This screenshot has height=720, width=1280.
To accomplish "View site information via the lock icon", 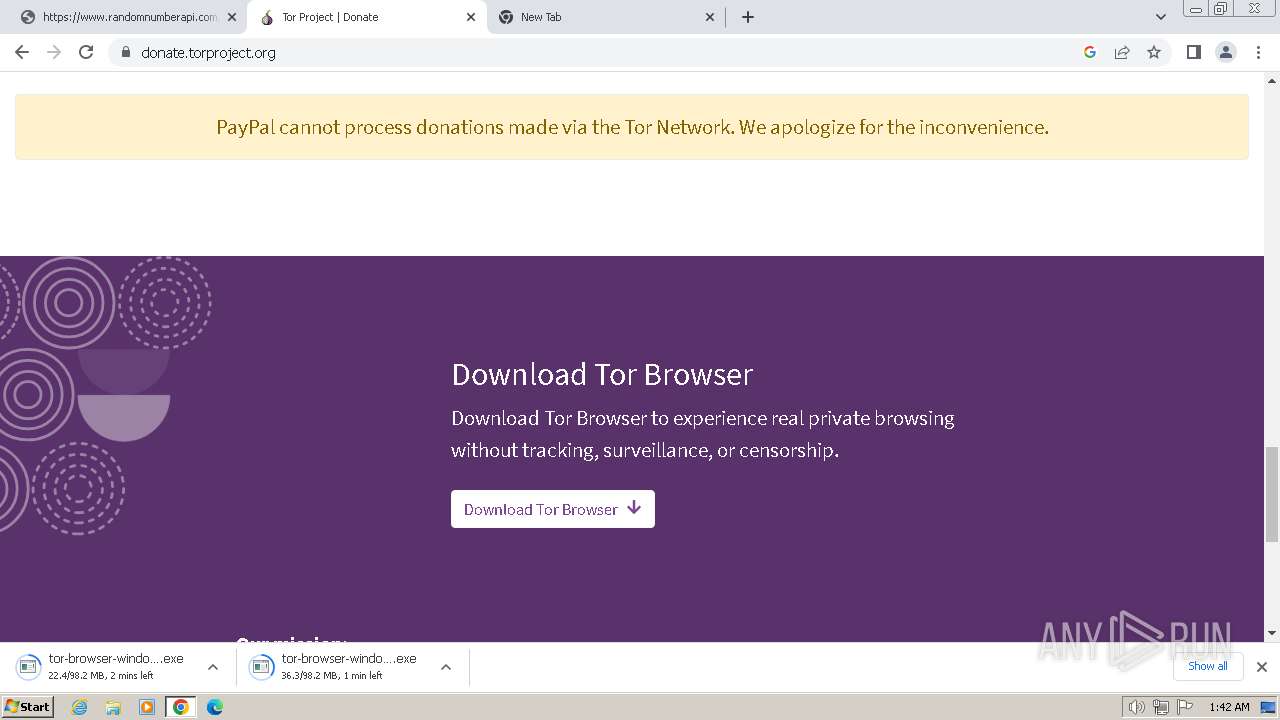I will (x=125, y=52).
